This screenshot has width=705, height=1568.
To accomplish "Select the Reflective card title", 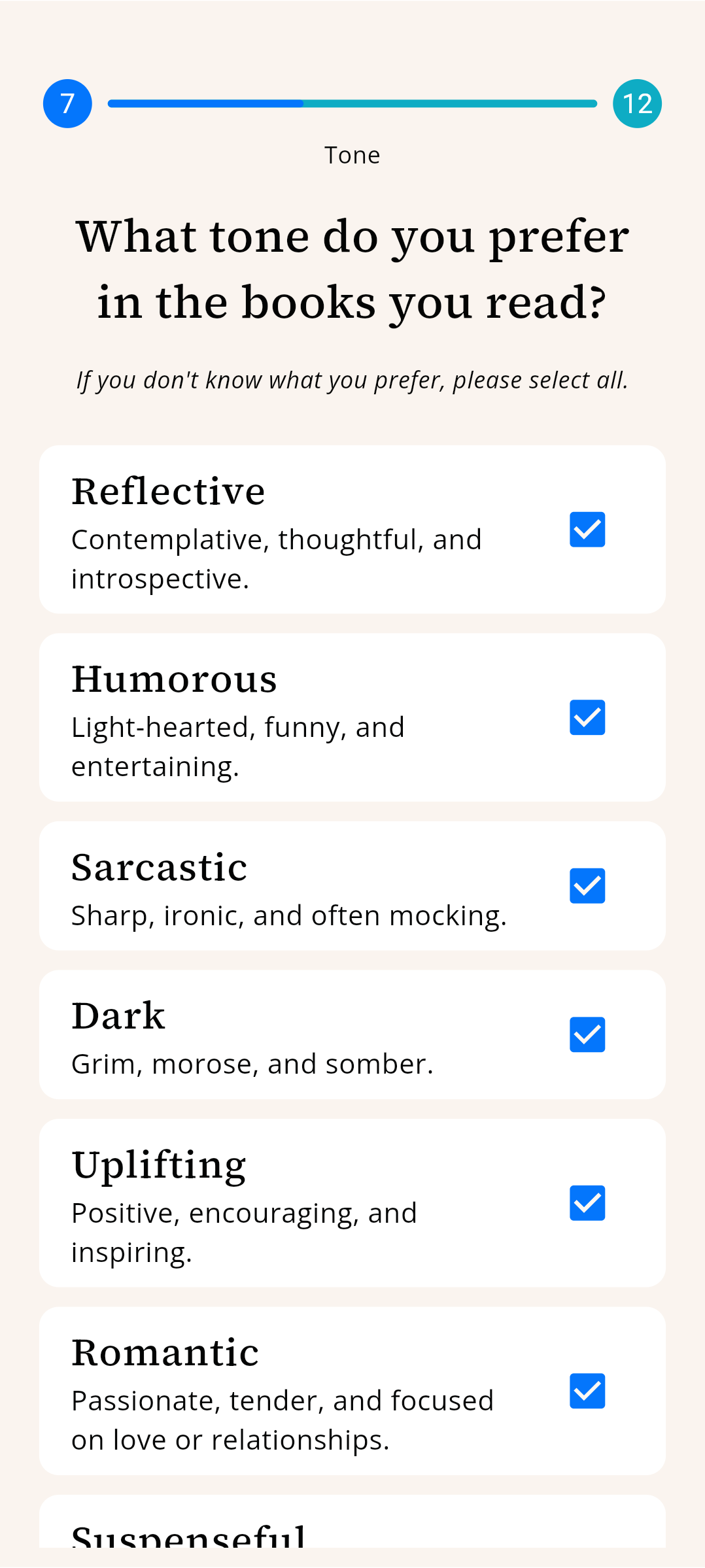I will point(168,491).
